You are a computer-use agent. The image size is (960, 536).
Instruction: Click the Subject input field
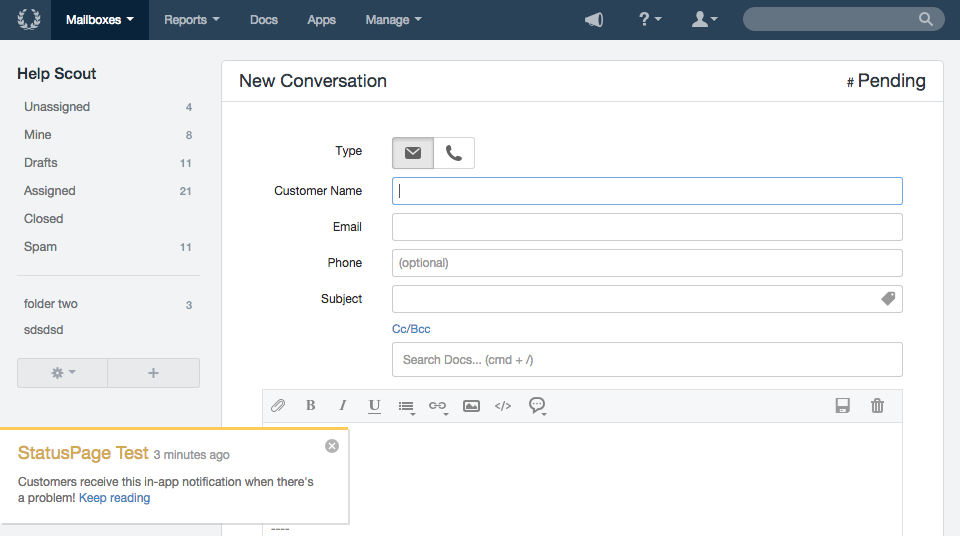coord(647,299)
